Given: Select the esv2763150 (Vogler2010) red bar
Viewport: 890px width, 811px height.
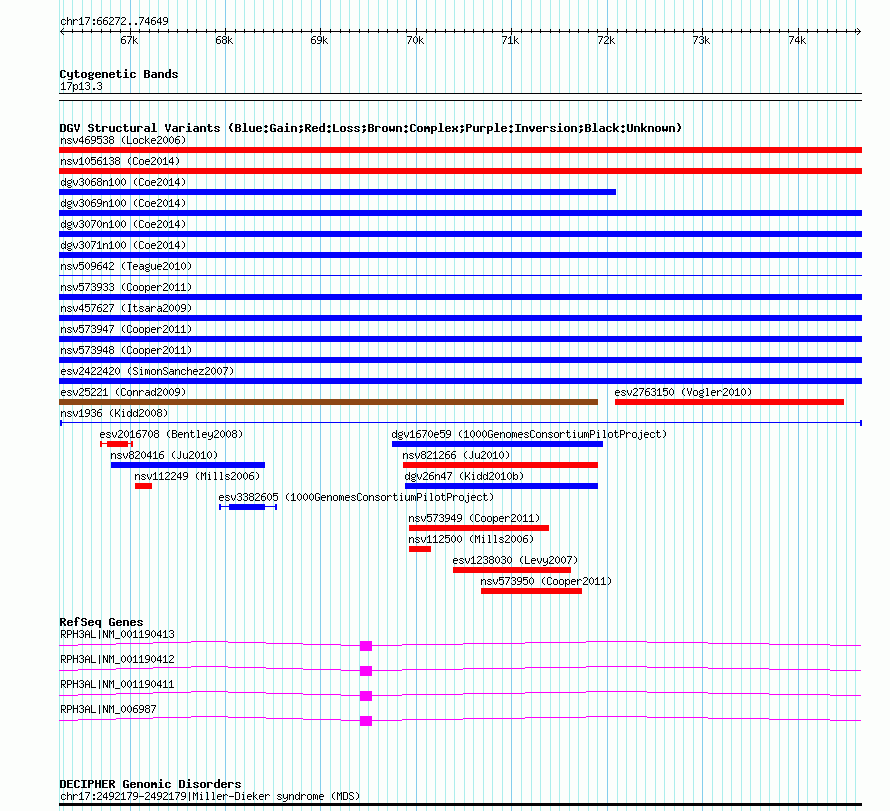Looking at the screenshot, I should click(729, 402).
